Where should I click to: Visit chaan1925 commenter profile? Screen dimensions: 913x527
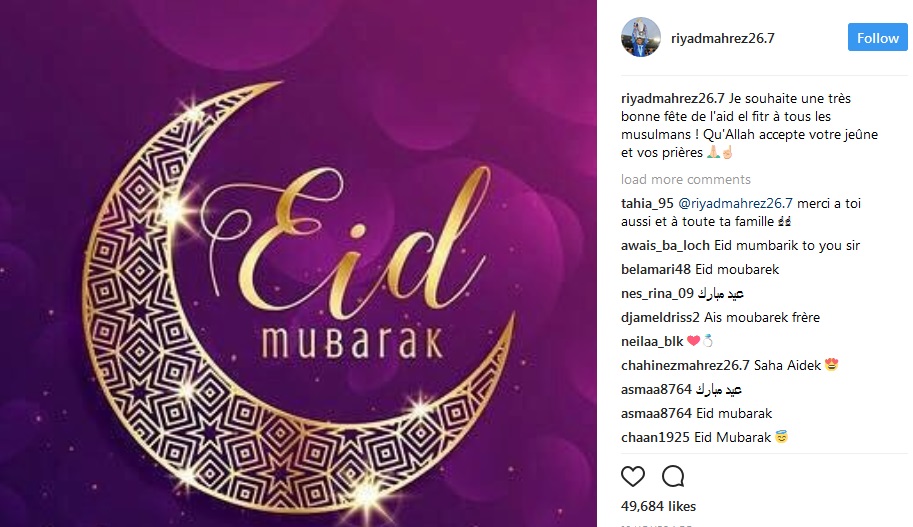(x=655, y=437)
